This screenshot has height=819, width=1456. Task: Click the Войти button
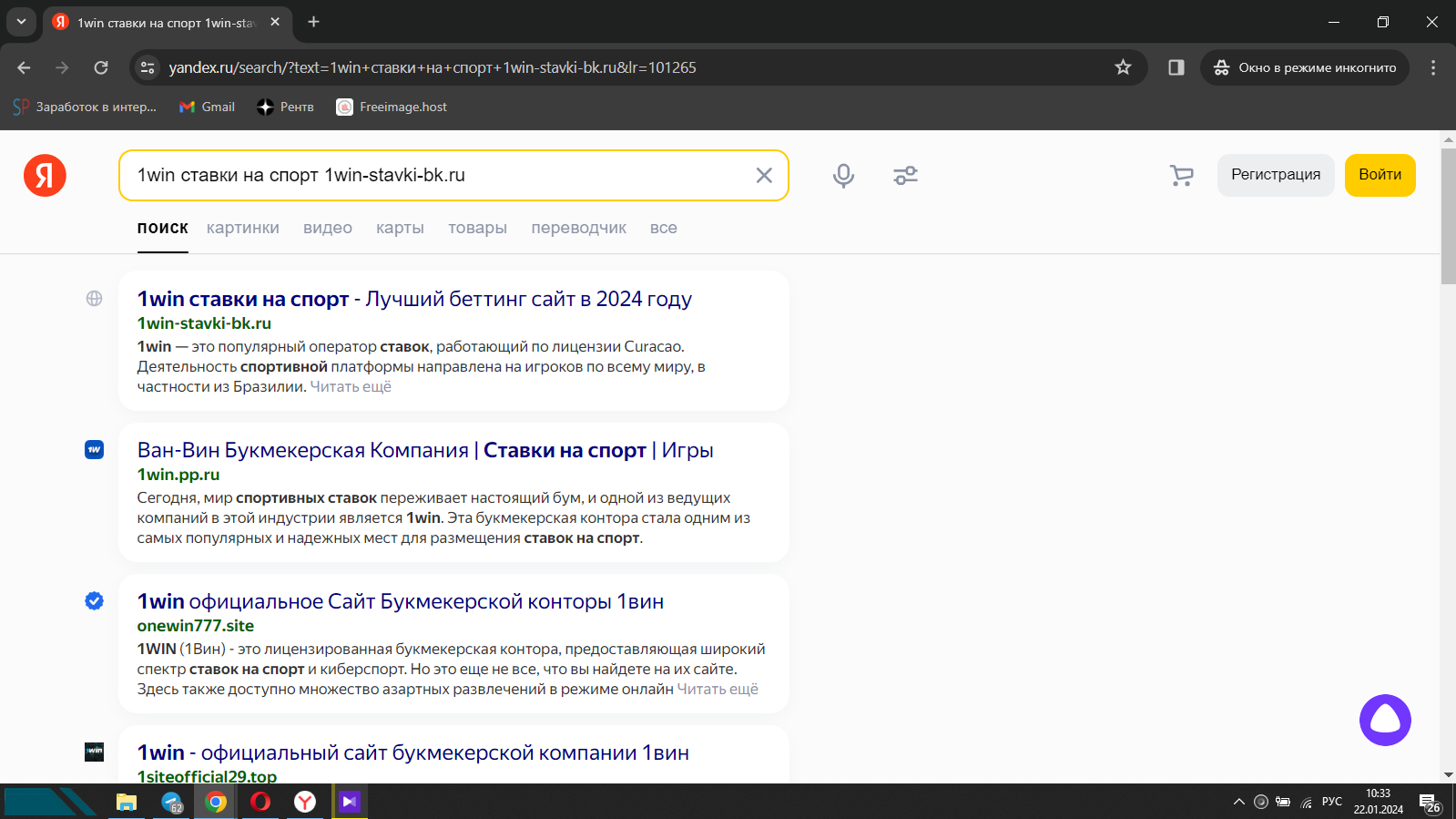[x=1380, y=175]
